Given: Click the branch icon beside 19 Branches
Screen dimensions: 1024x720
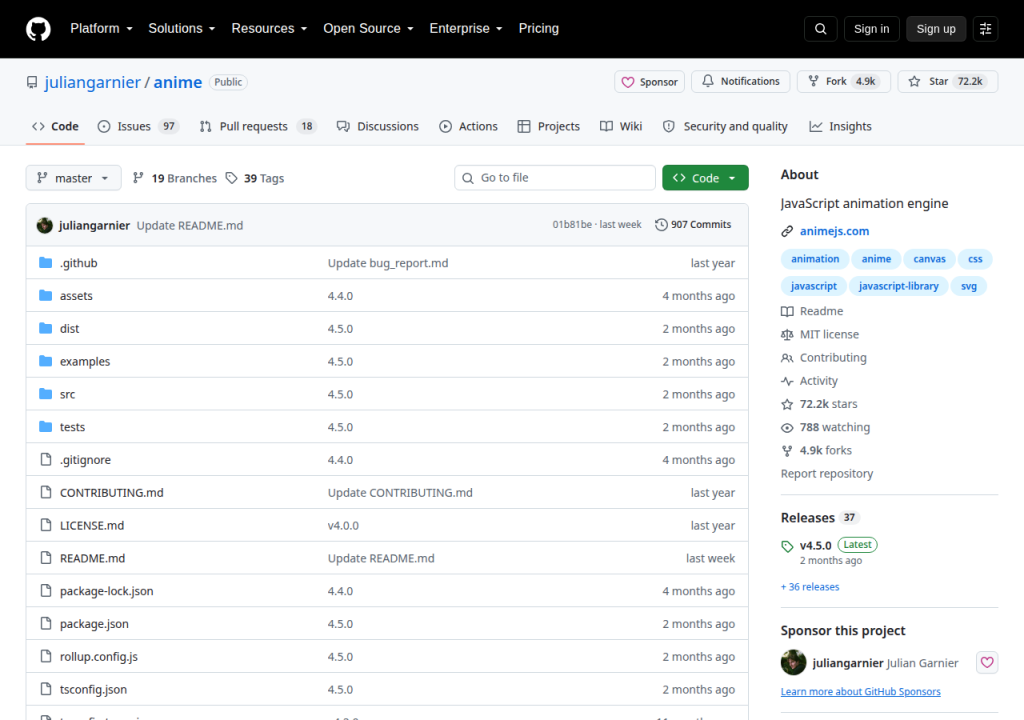Looking at the screenshot, I should pos(138,178).
